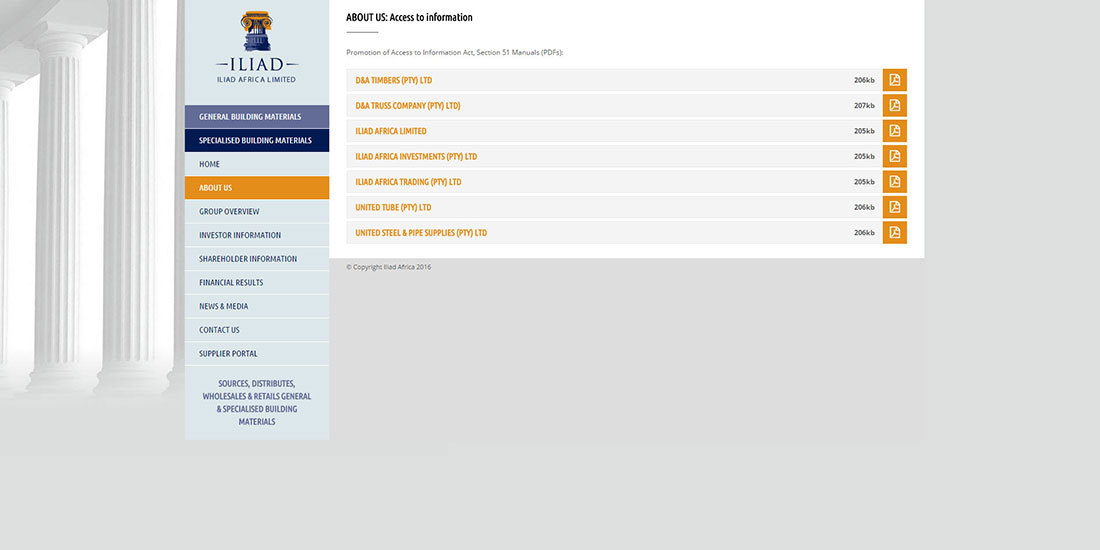The image size is (1100, 550).
Task: Select Group Overview in sidebar
Action: click(229, 212)
